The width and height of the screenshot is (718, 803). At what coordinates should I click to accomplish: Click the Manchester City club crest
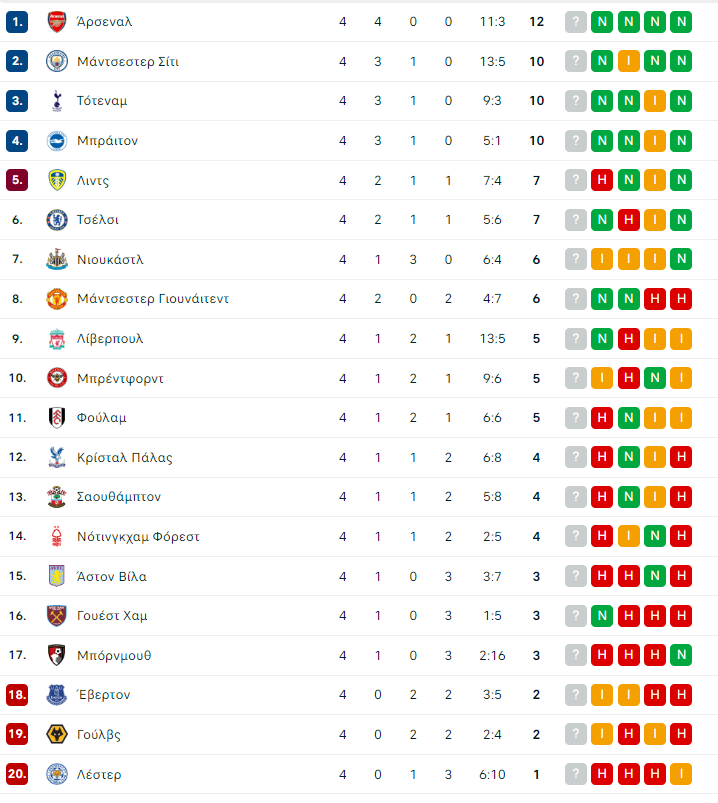click(57, 61)
